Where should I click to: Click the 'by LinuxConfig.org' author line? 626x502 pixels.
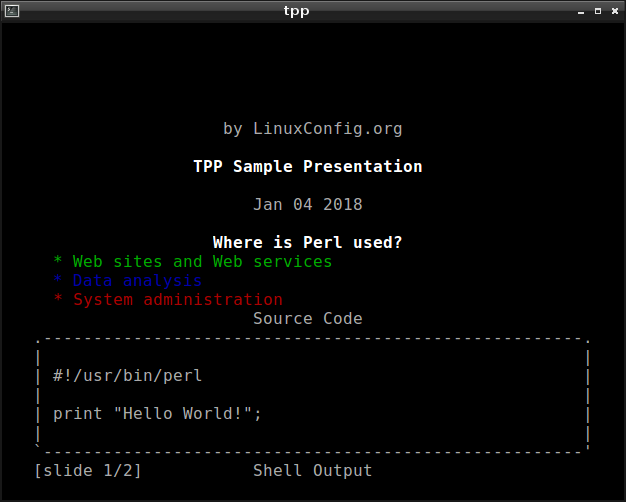pos(313,129)
